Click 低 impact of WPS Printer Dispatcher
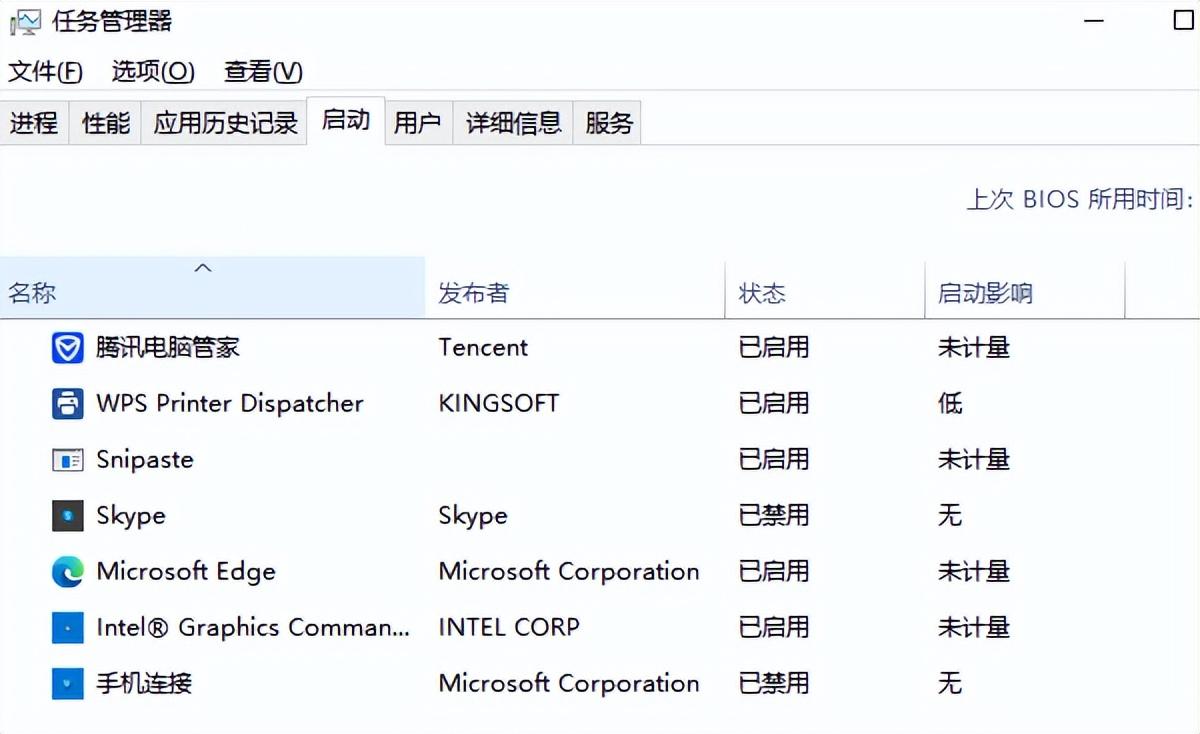 tap(950, 404)
